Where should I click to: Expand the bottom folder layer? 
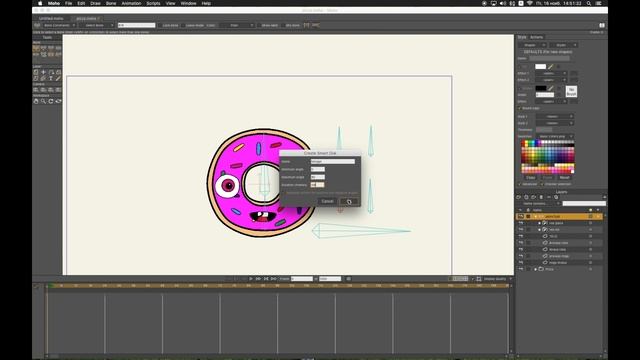tap(535, 269)
